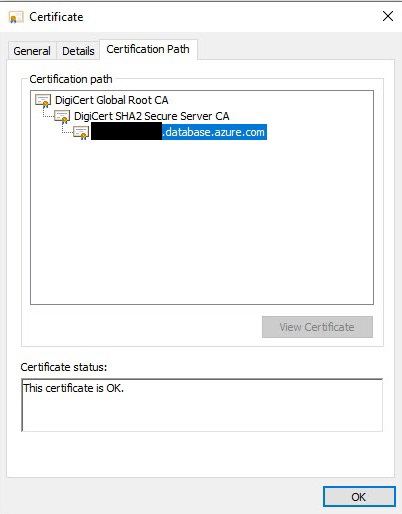Click the certificate icon beside DigiCert SHA2 Secure Server CA
402x514 pixels.
pos(62,117)
